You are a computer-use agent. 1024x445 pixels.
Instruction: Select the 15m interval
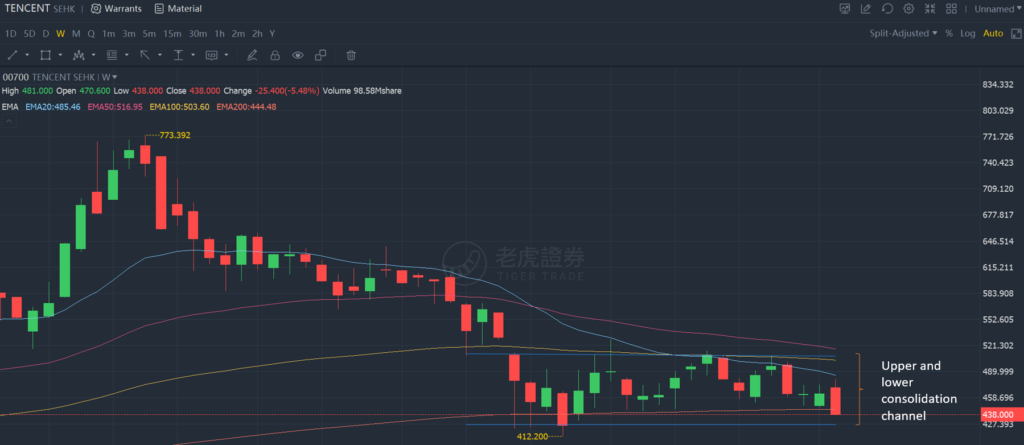(x=172, y=33)
